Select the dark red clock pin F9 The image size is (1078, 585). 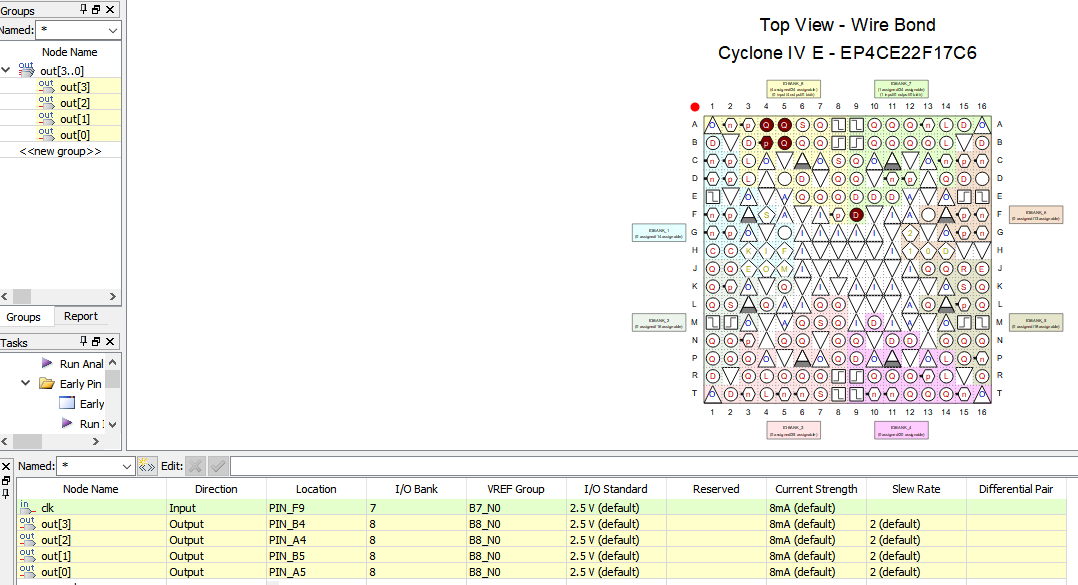pos(856,214)
